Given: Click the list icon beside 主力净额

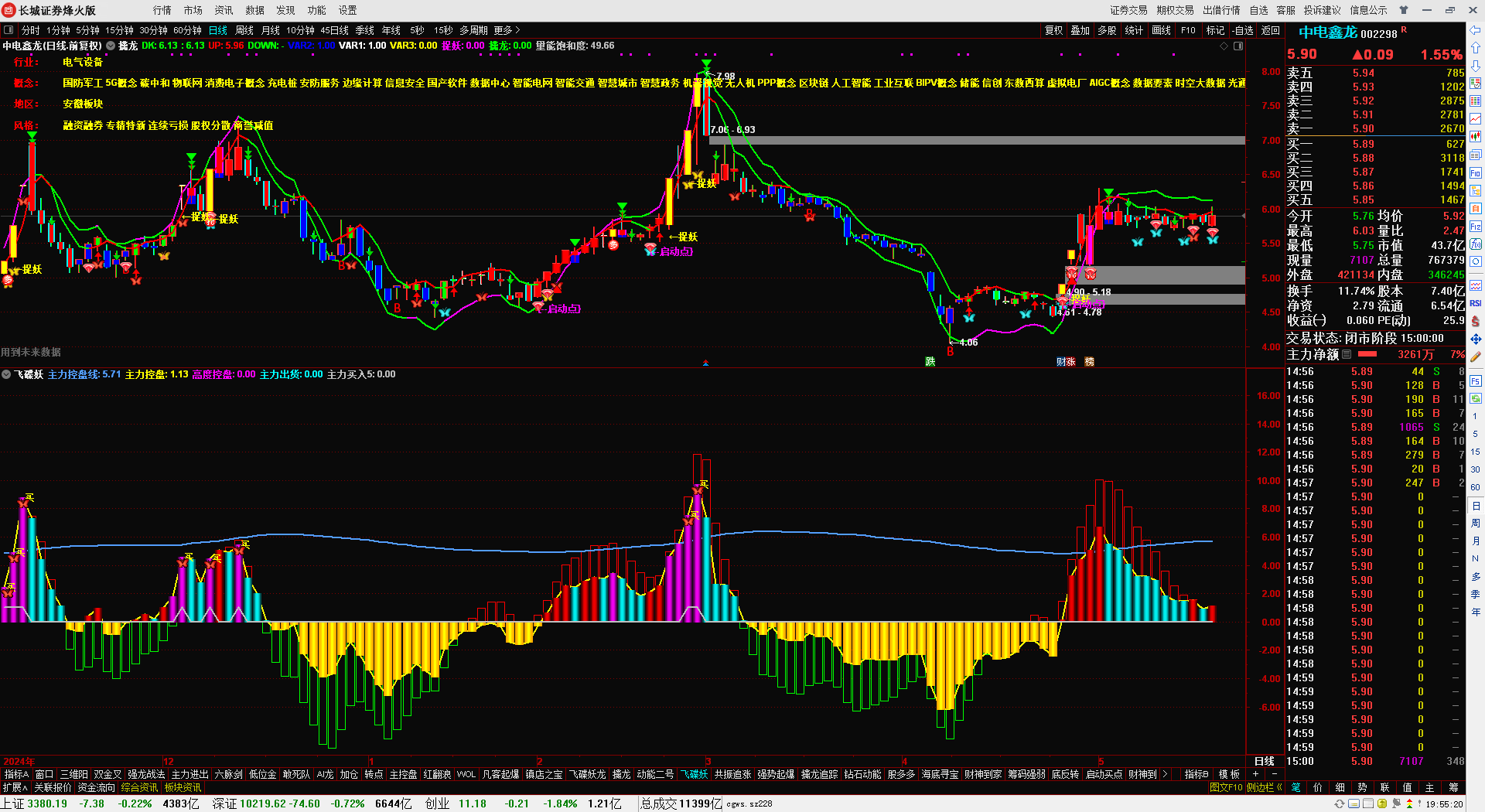Looking at the screenshot, I should [1347, 354].
